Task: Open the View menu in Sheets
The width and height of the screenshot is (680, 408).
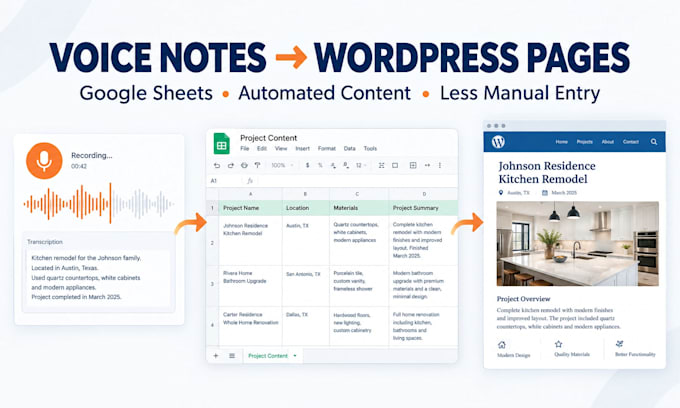Action: point(281,148)
